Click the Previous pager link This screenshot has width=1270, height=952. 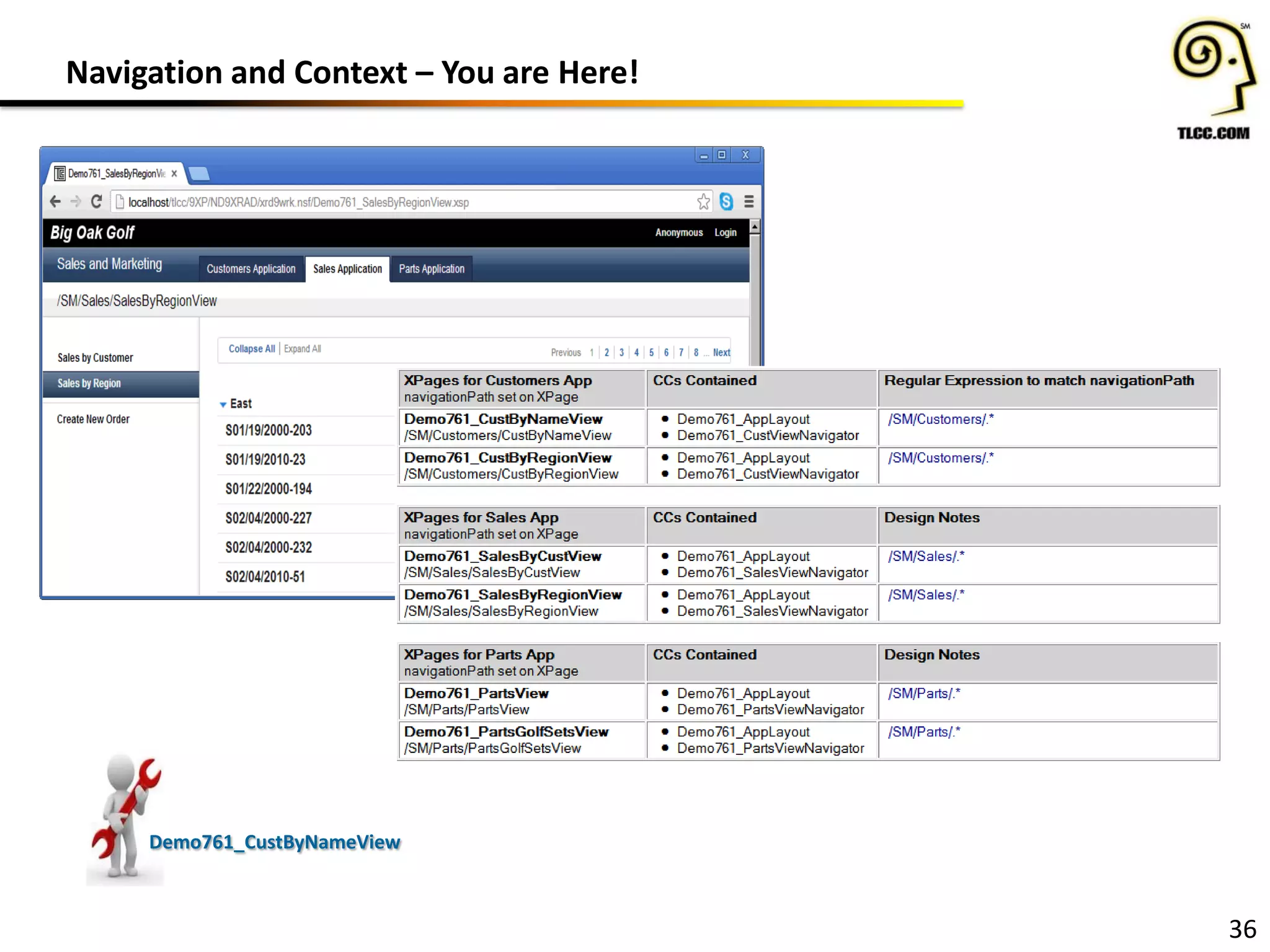coord(566,353)
